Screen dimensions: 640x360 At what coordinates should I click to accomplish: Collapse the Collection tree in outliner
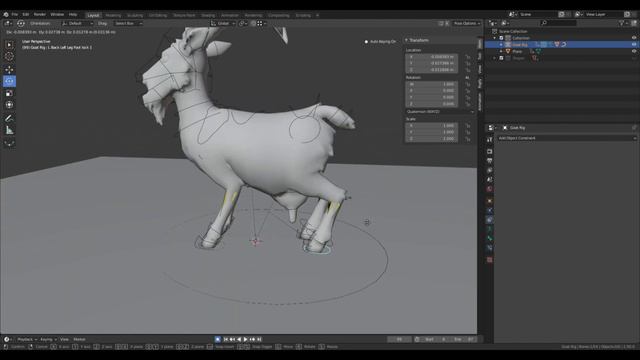tap(495, 38)
